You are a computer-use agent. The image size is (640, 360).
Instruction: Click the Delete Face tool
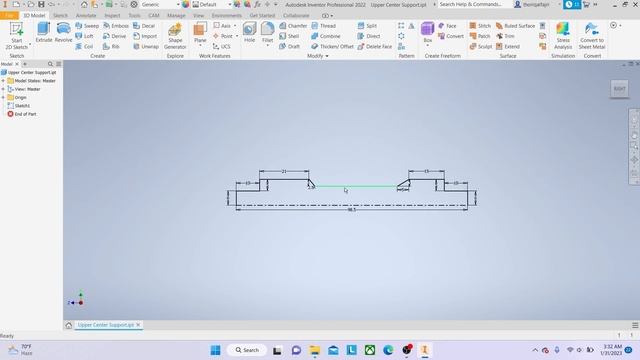pos(374,47)
